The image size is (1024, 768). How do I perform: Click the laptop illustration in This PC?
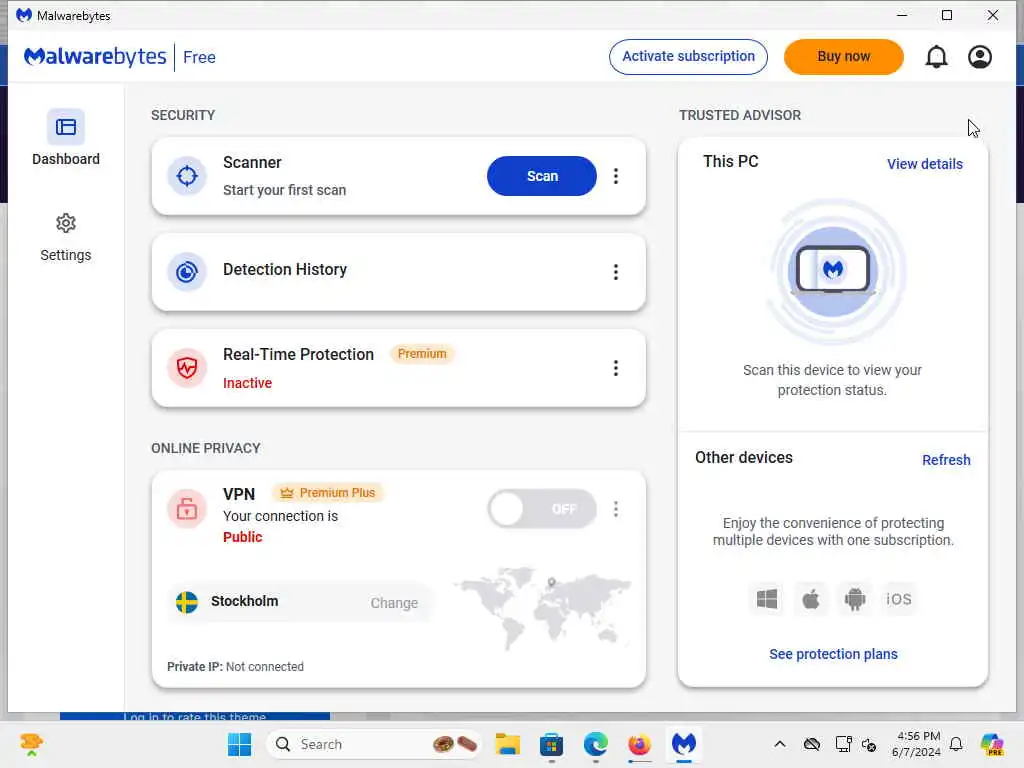pos(833,270)
